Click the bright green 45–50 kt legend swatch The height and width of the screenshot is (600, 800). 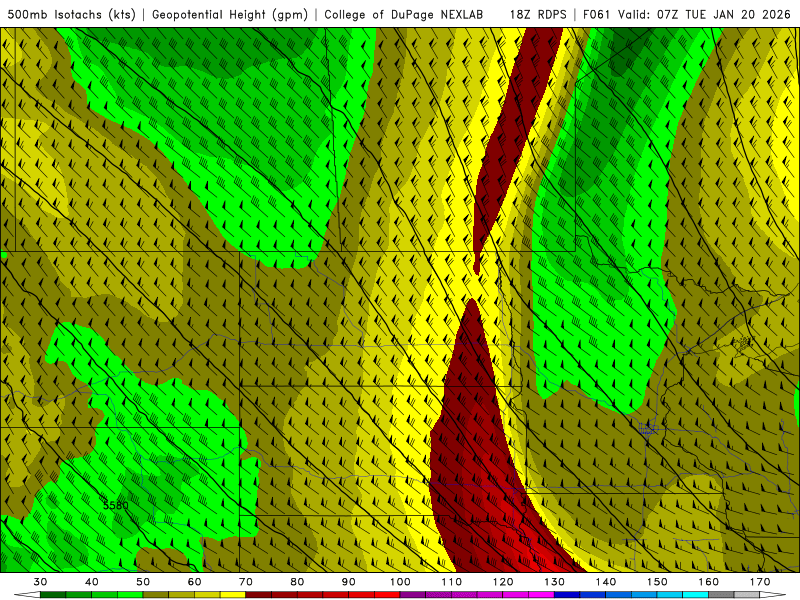(130, 595)
